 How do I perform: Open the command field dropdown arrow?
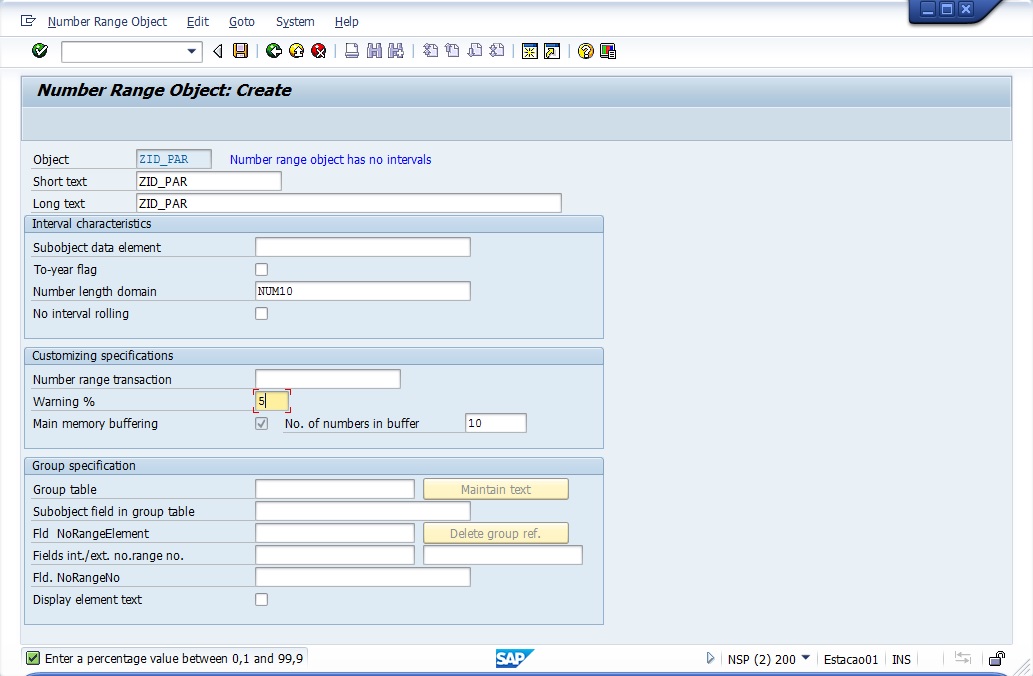tap(192, 51)
